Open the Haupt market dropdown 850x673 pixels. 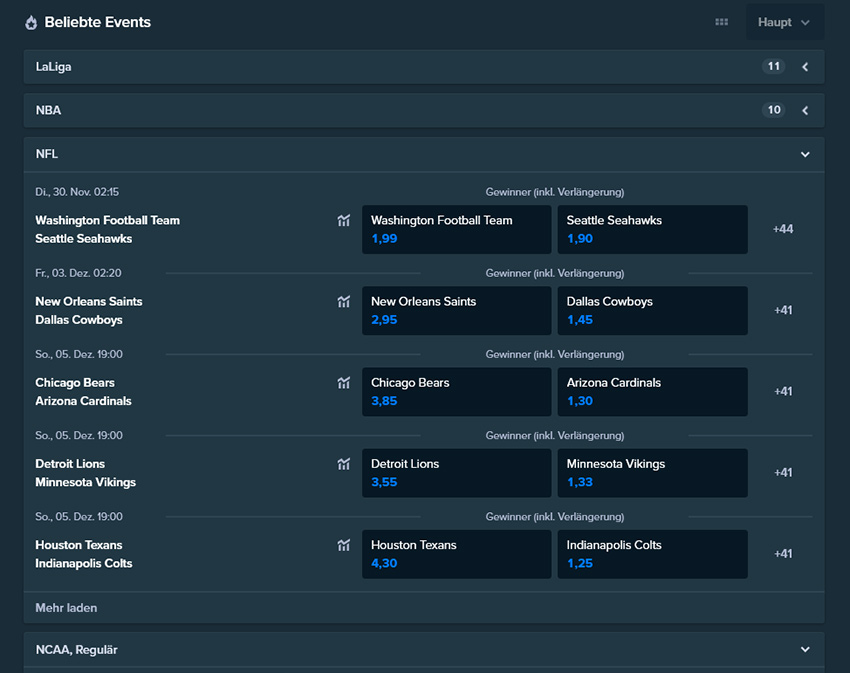coord(785,22)
